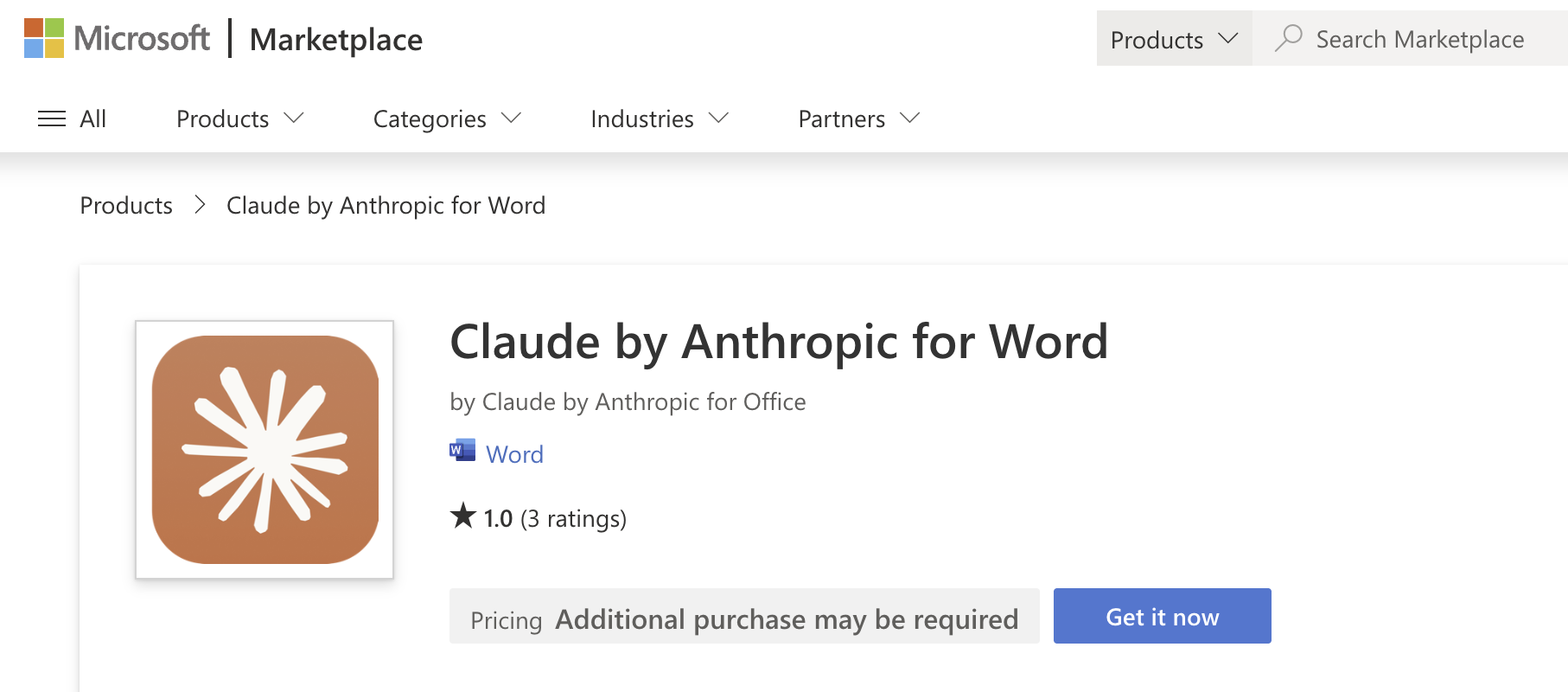Viewport: 1568px width, 692px height.
Task: Click the Search Marketplace input field
Action: click(1419, 39)
